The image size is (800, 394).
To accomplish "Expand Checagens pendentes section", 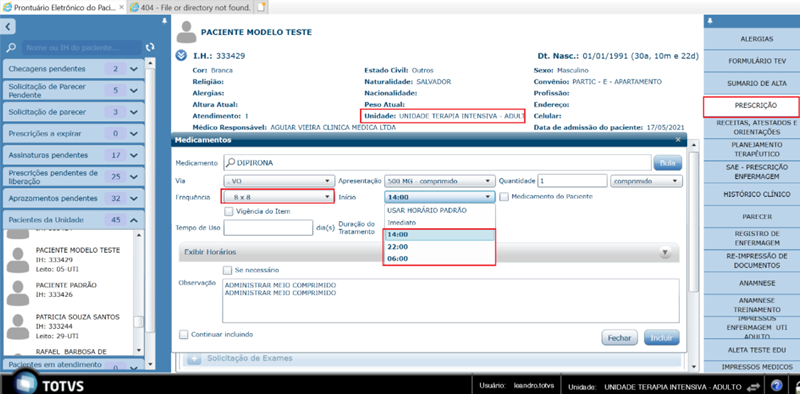I will (x=134, y=69).
